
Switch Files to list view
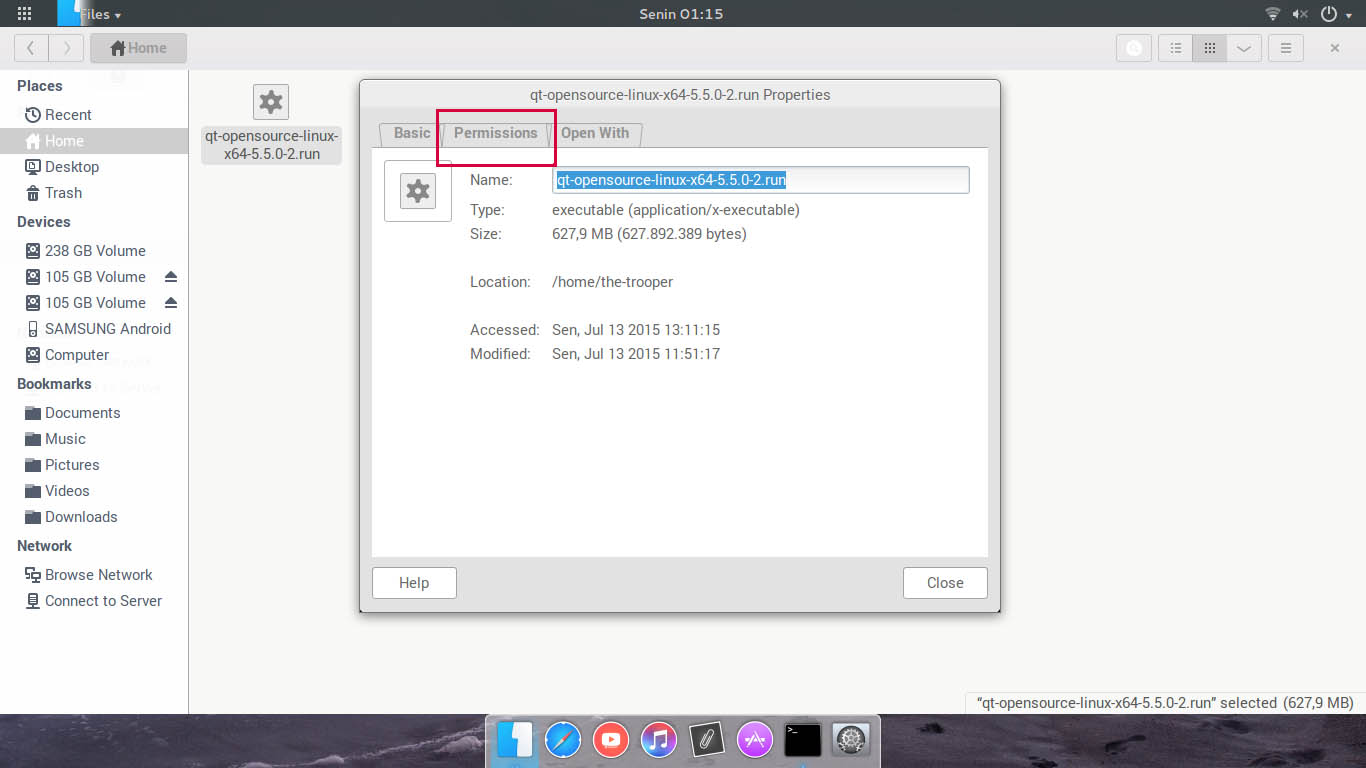point(1175,48)
